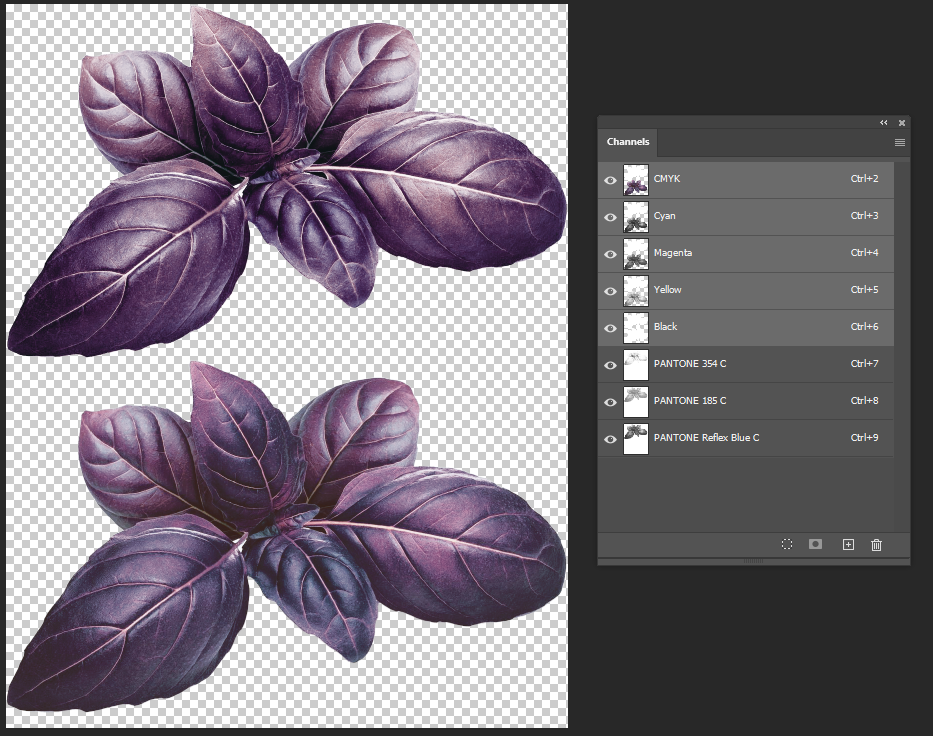Open the Channels panel options menu
This screenshot has width=933, height=736.
(x=899, y=143)
